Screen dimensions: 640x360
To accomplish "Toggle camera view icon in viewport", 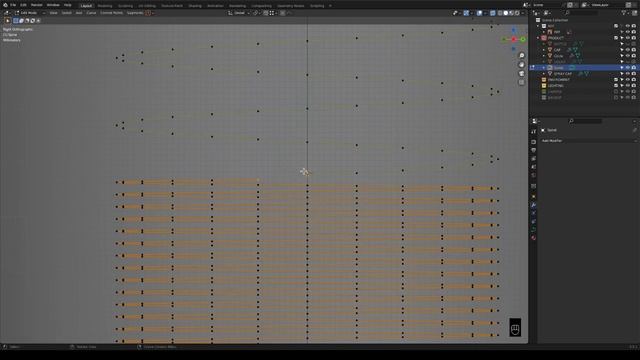I will pyautogui.click(x=521, y=73).
